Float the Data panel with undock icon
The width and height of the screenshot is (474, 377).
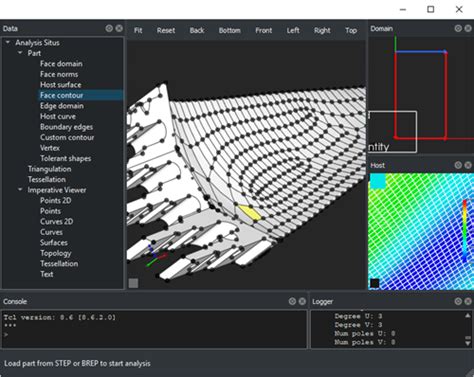pyautogui.click(x=109, y=28)
